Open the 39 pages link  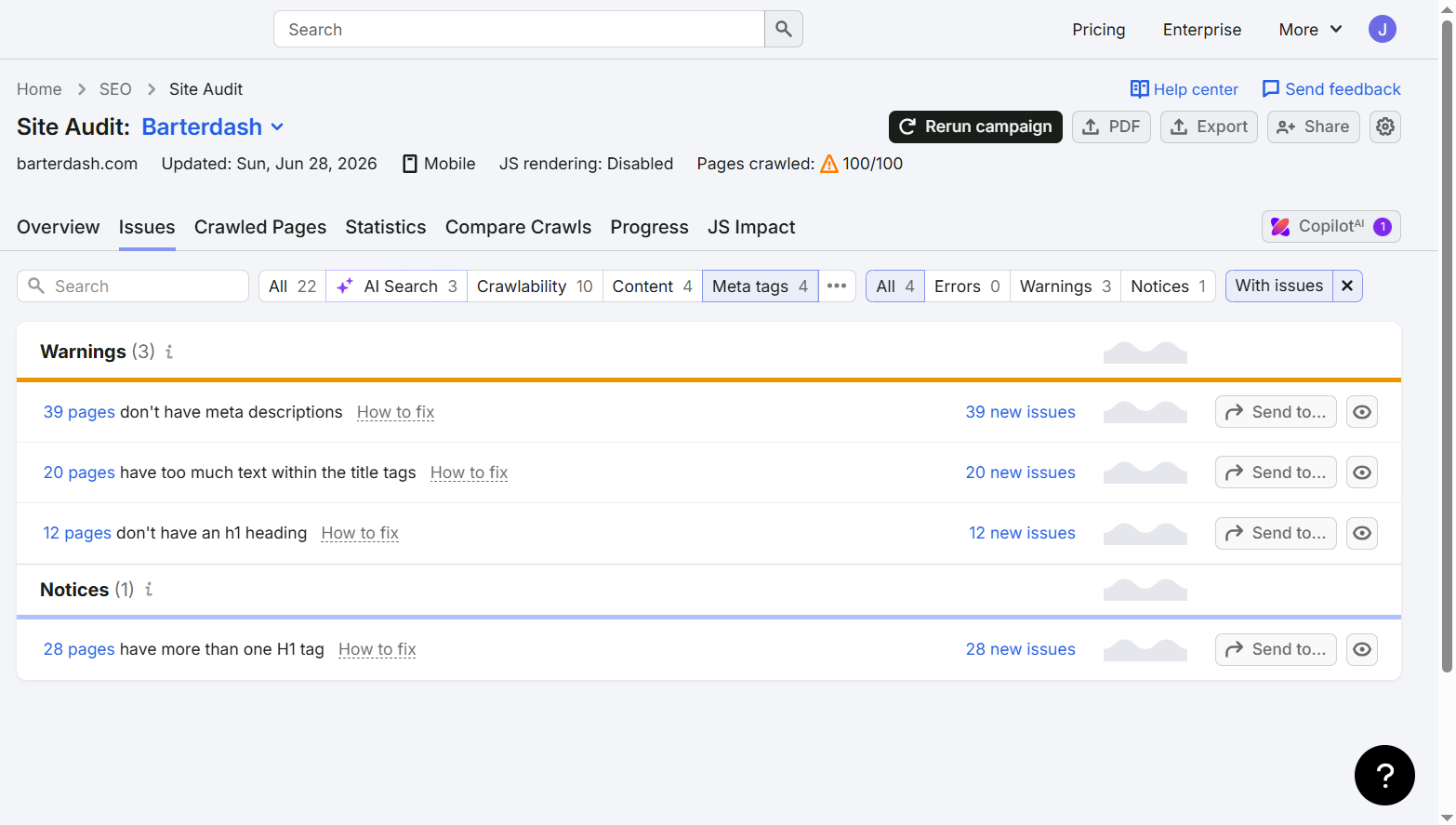point(79,412)
